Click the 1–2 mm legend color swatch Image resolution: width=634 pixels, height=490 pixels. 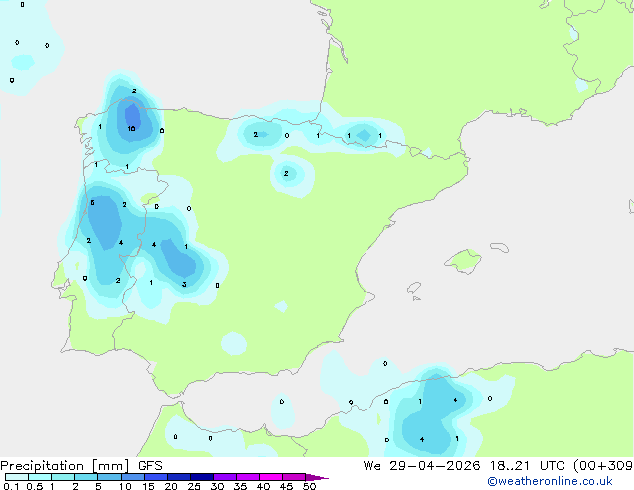tap(63, 477)
